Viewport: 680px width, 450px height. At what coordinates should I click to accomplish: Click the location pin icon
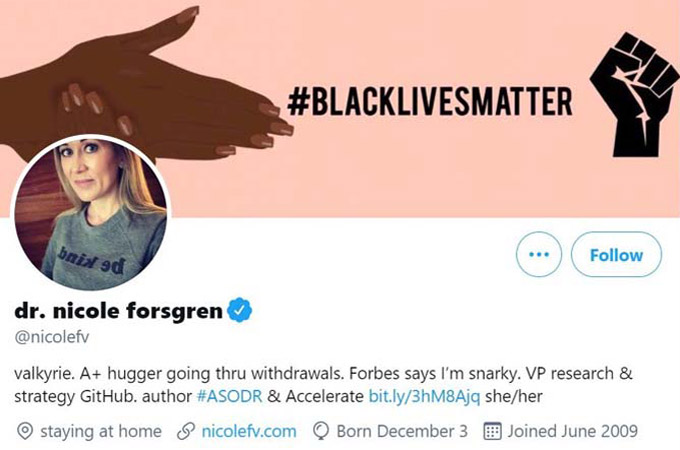[x=25, y=431]
